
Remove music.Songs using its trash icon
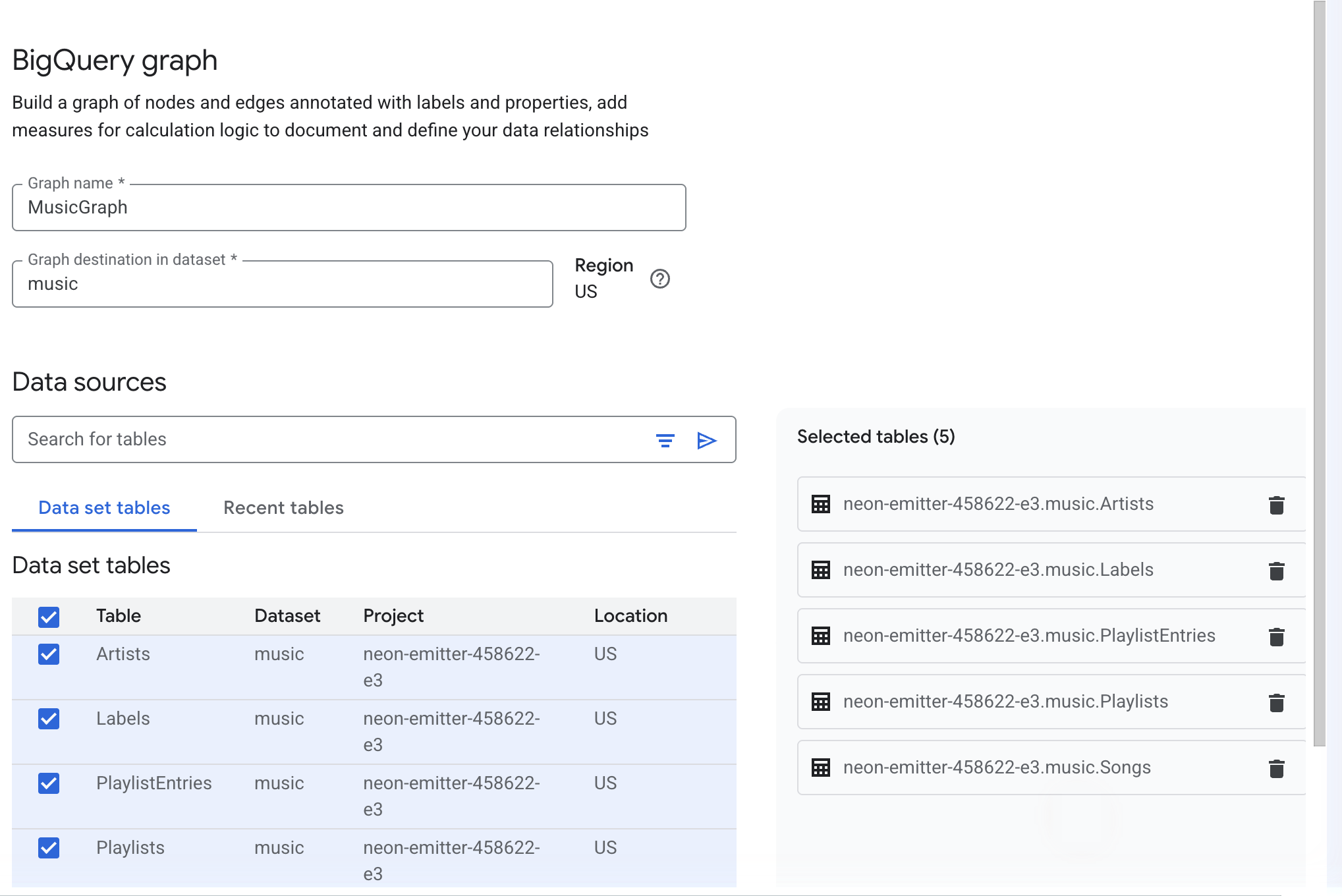point(1276,768)
